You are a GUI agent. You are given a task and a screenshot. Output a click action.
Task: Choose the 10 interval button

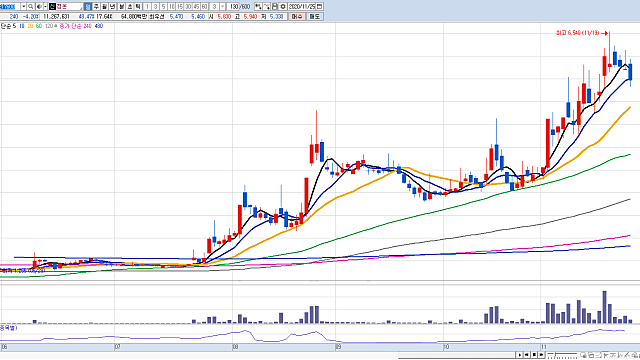(172, 7)
